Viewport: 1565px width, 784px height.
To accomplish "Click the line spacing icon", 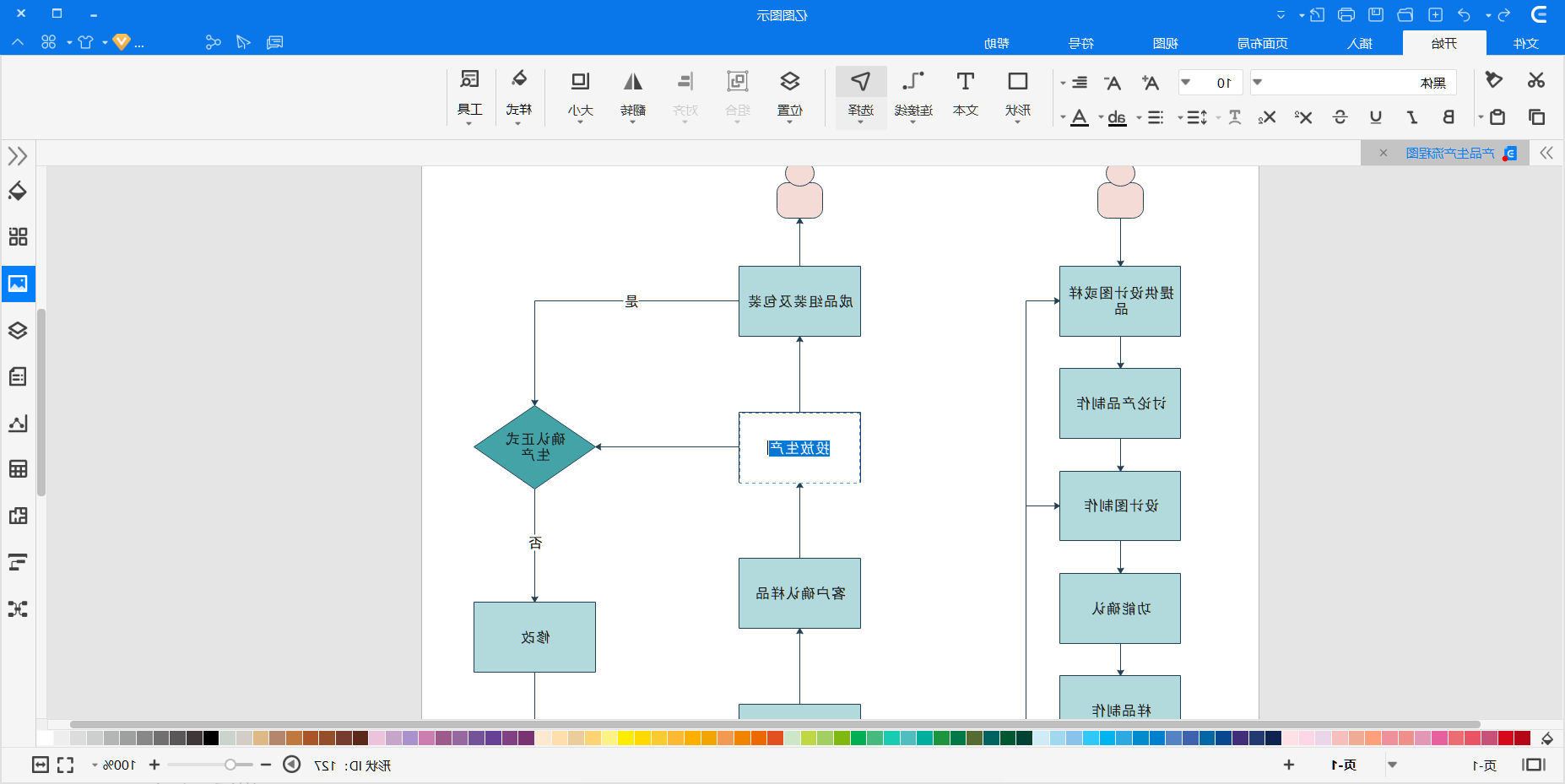I will pos(1197,117).
